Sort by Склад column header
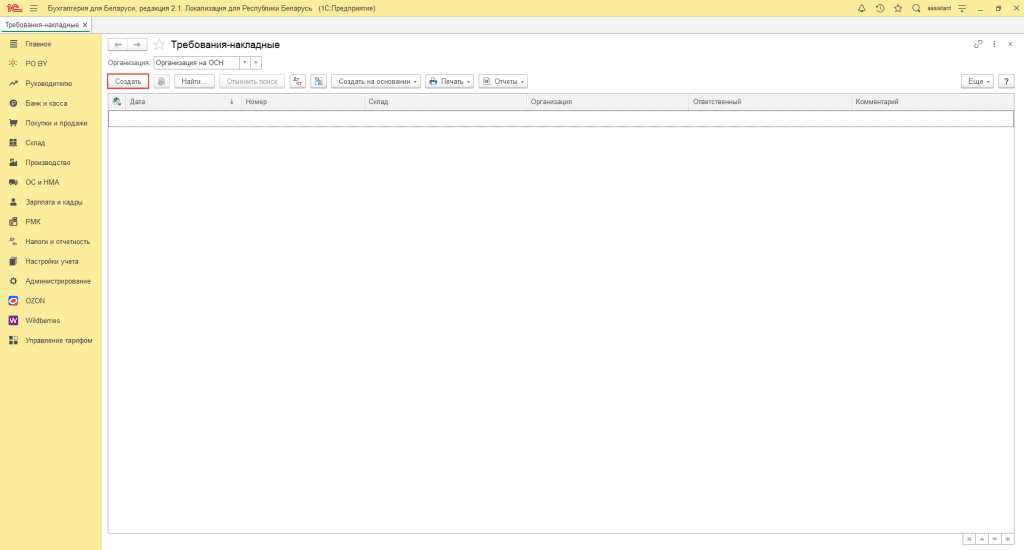 pos(445,102)
